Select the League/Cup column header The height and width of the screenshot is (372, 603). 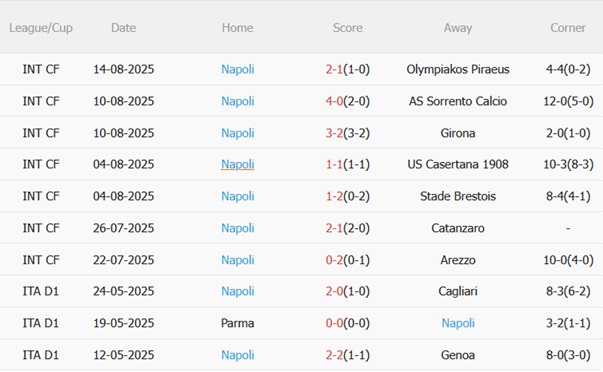click(41, 28)
